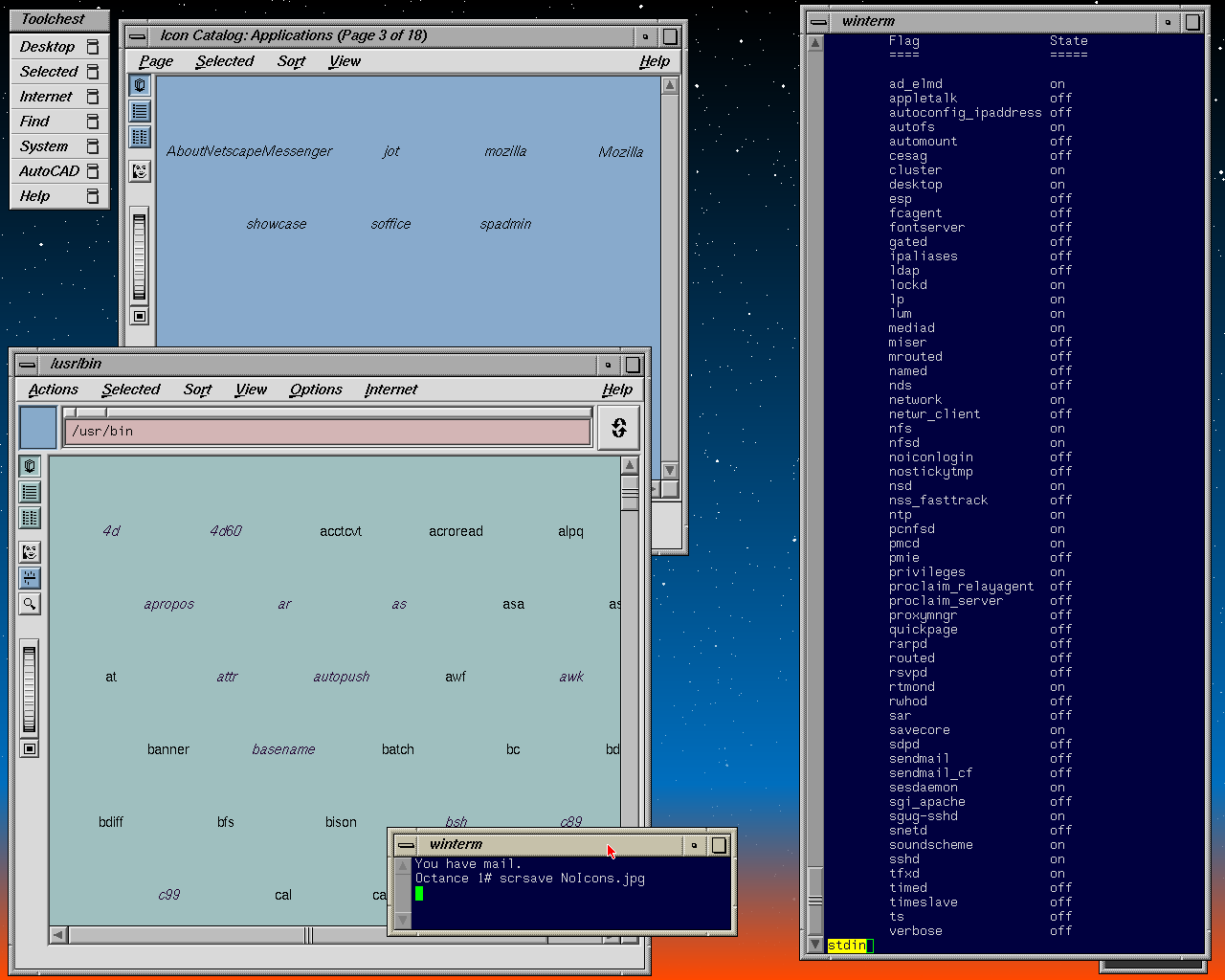Click the tear-off icon beside Selected in Toolchest
This screenshot has width=1225, height=980.
[93, 72]
